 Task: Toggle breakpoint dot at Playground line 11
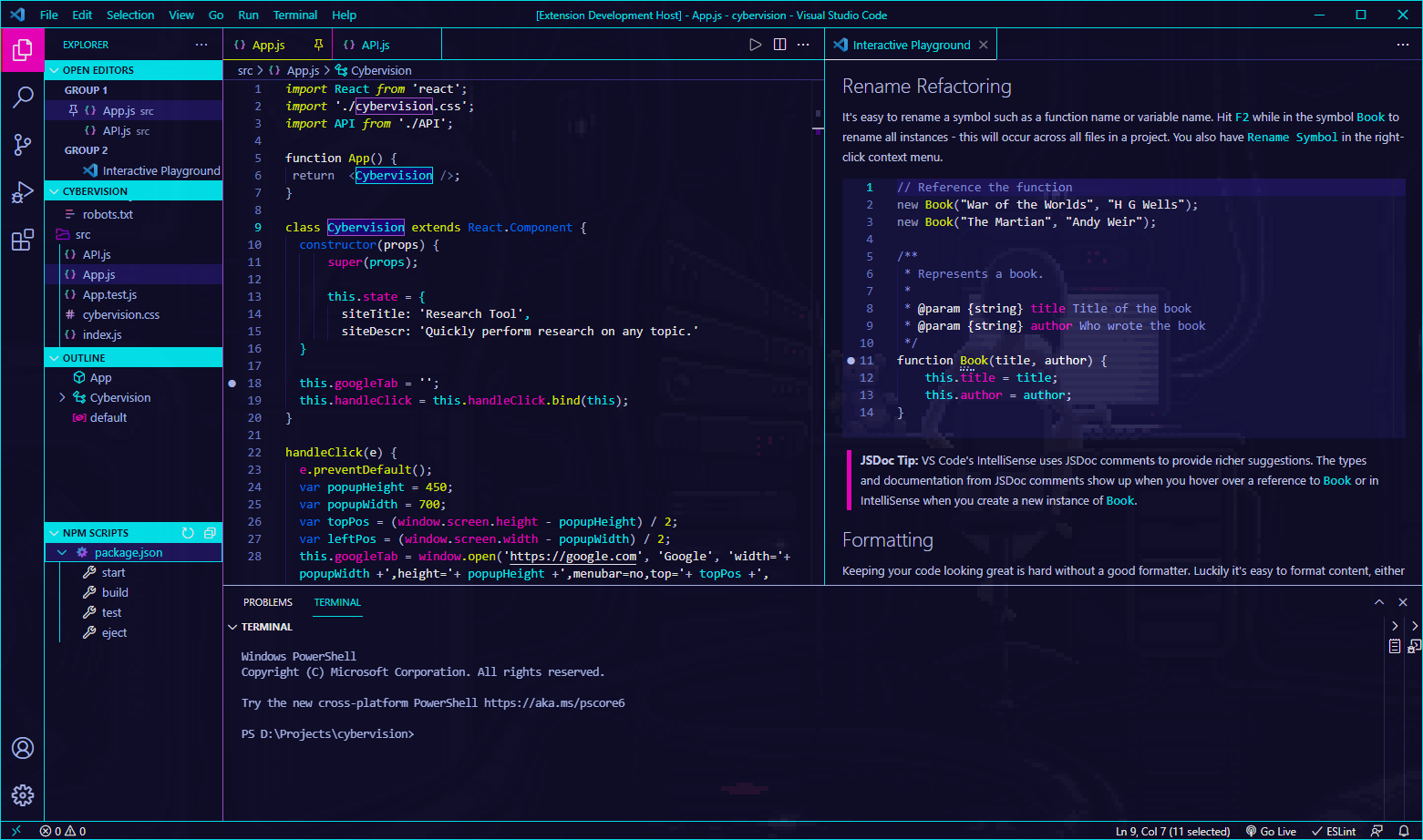pyautogui.click(x=851, y=361)
